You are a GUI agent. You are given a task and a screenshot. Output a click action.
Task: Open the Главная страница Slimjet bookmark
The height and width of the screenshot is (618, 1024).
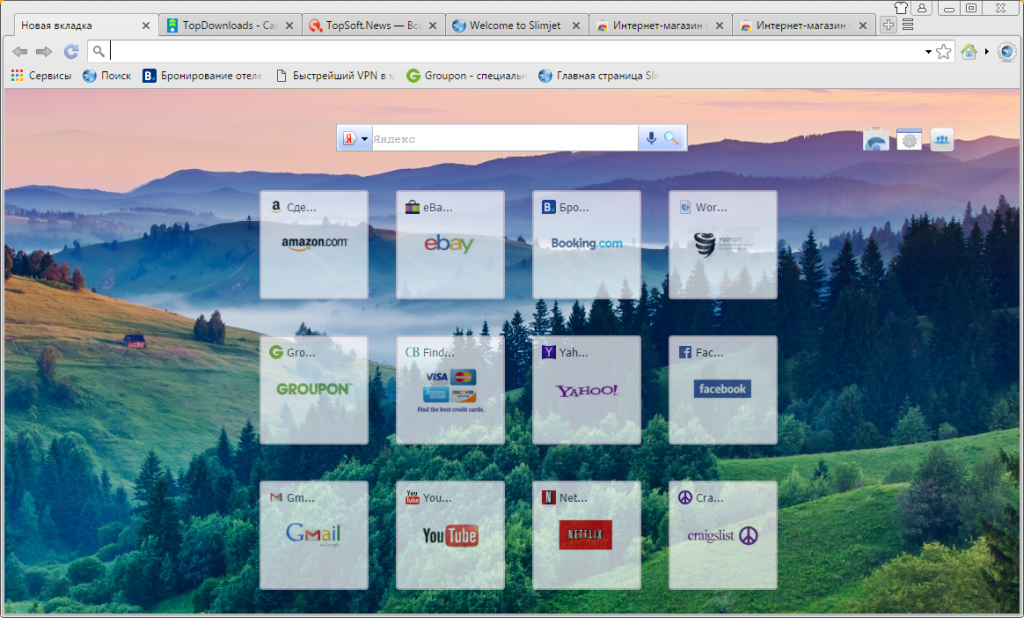[598, 76]
